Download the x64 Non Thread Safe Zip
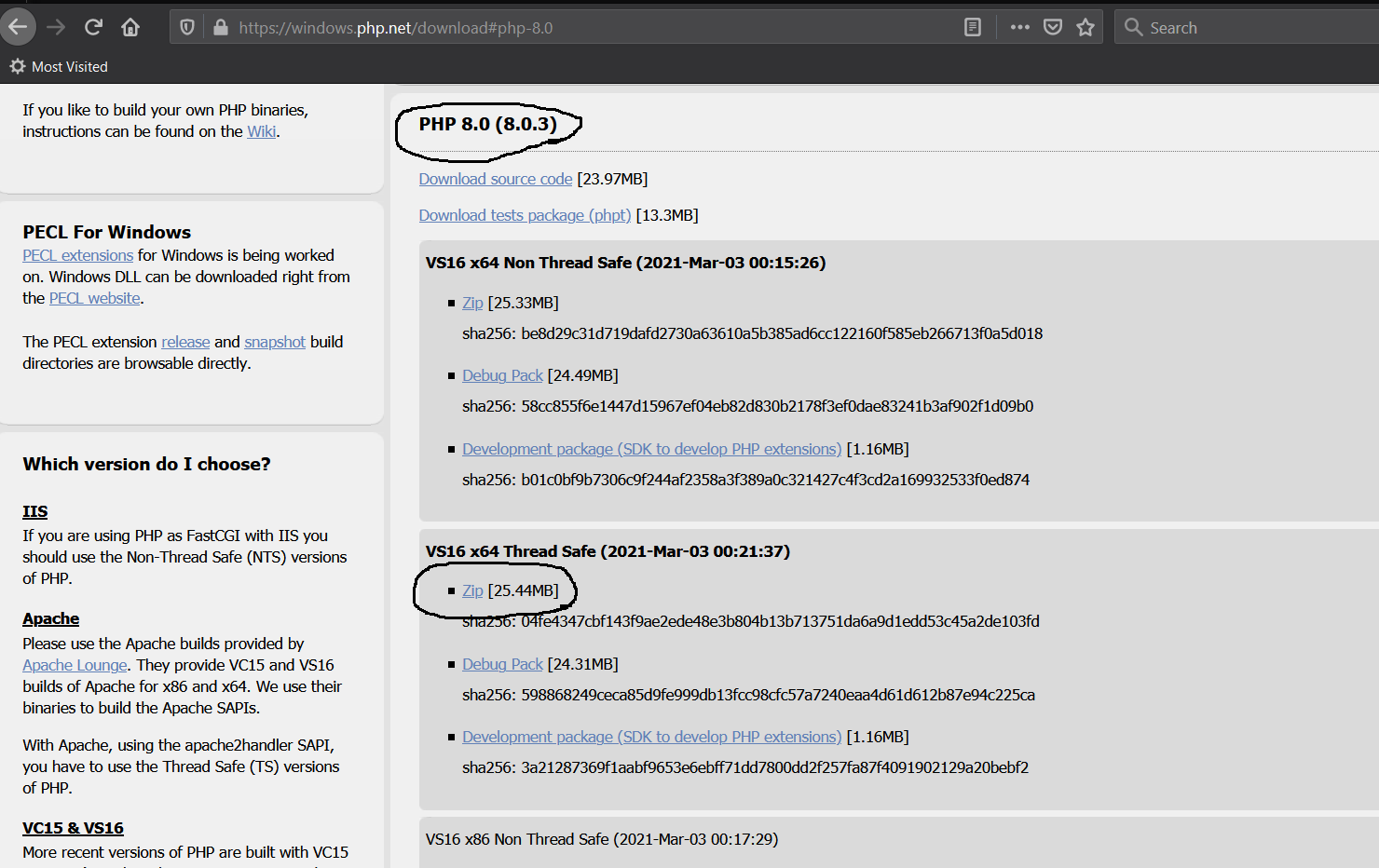This screenshot has width=1379, height=868. (x=472, y=303)
